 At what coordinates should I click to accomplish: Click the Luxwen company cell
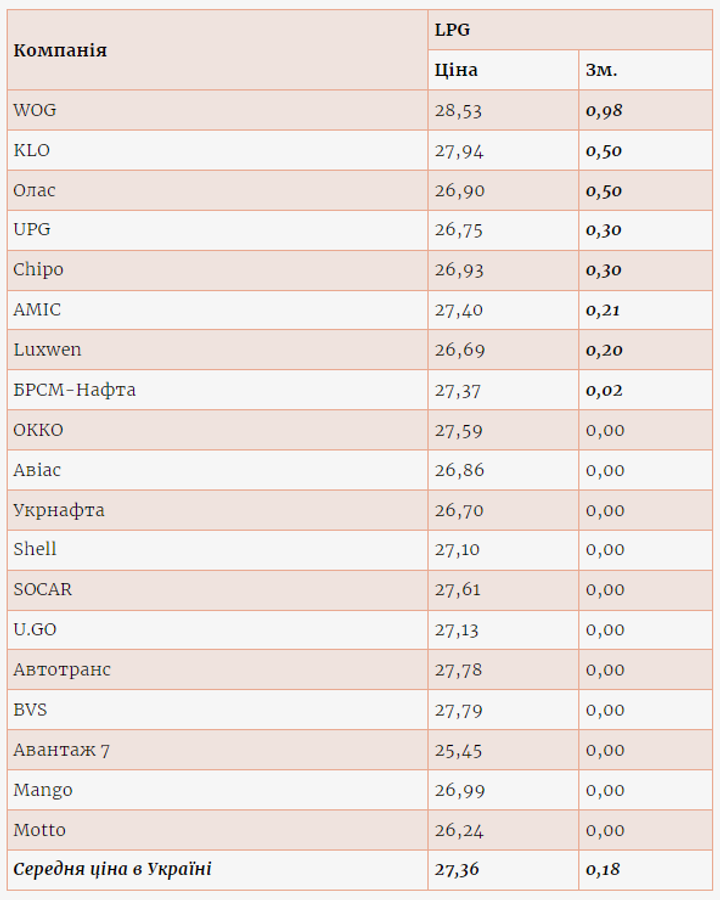click(47, 350)
